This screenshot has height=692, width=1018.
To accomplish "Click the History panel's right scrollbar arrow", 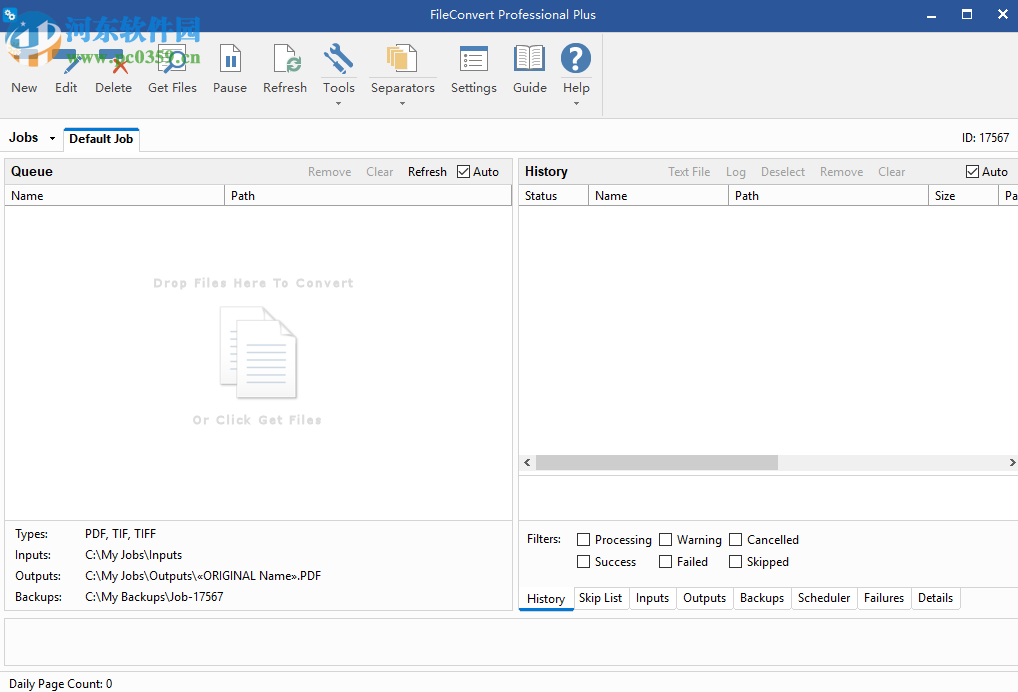I will (x=1012, y=462).
